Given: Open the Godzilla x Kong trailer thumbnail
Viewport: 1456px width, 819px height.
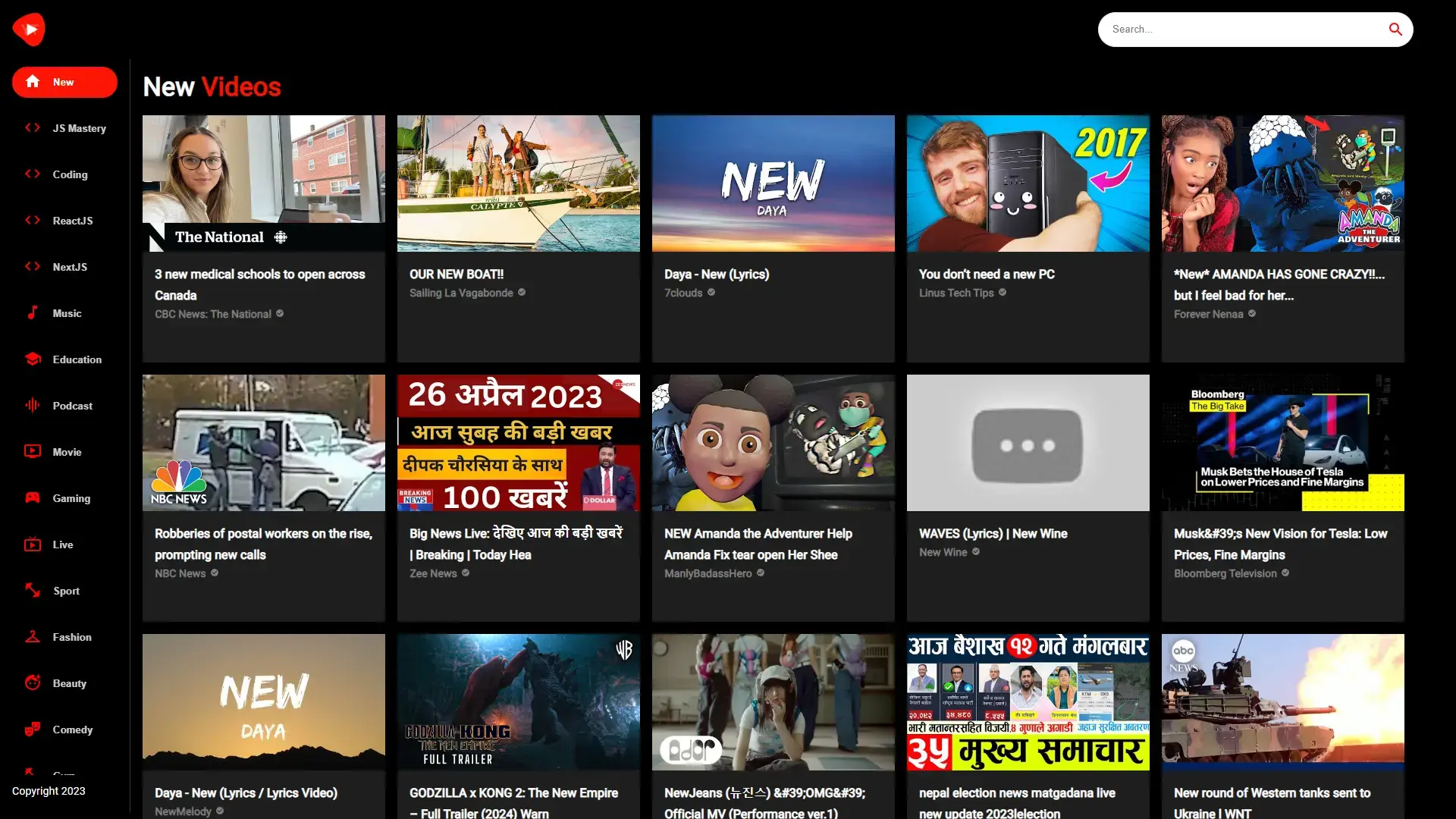Looking at the screenshot, I should click(x=519, y=702).
